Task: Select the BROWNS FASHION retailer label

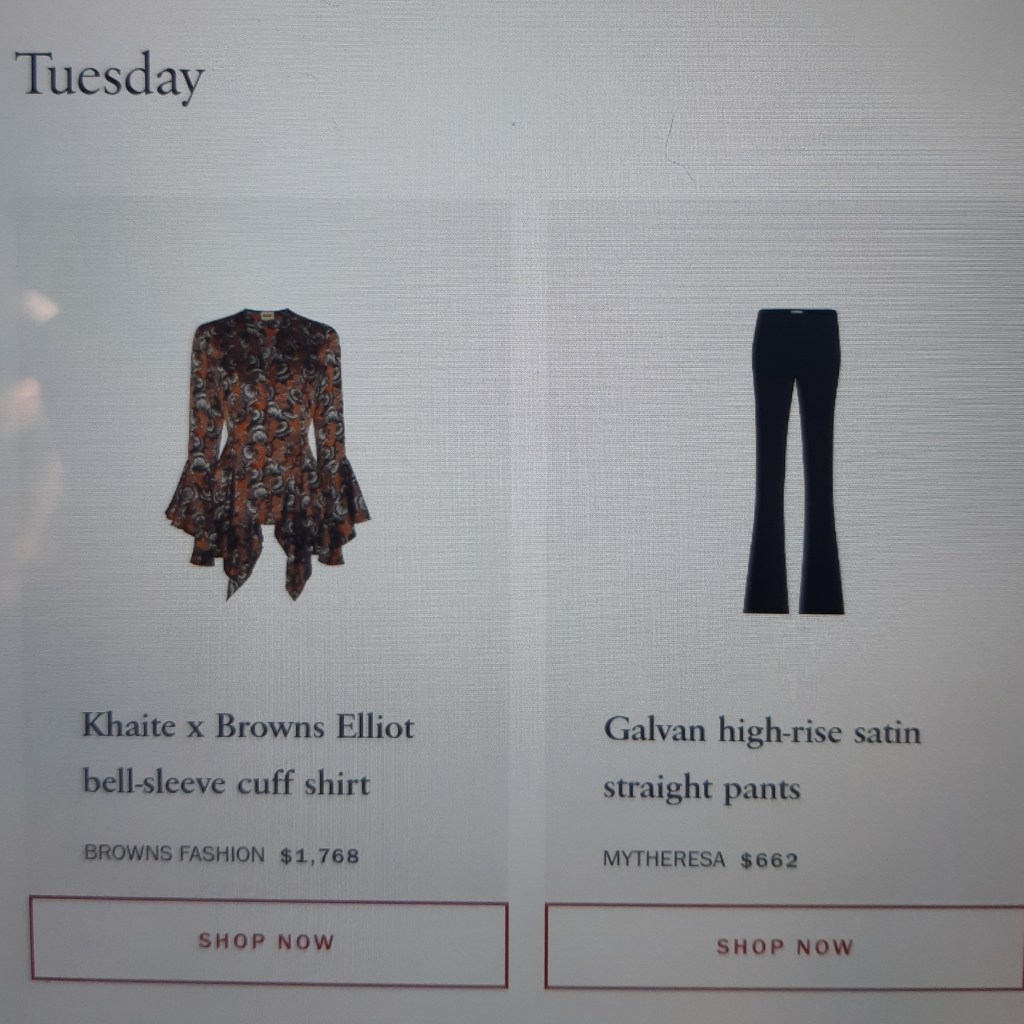Action: 174,854
